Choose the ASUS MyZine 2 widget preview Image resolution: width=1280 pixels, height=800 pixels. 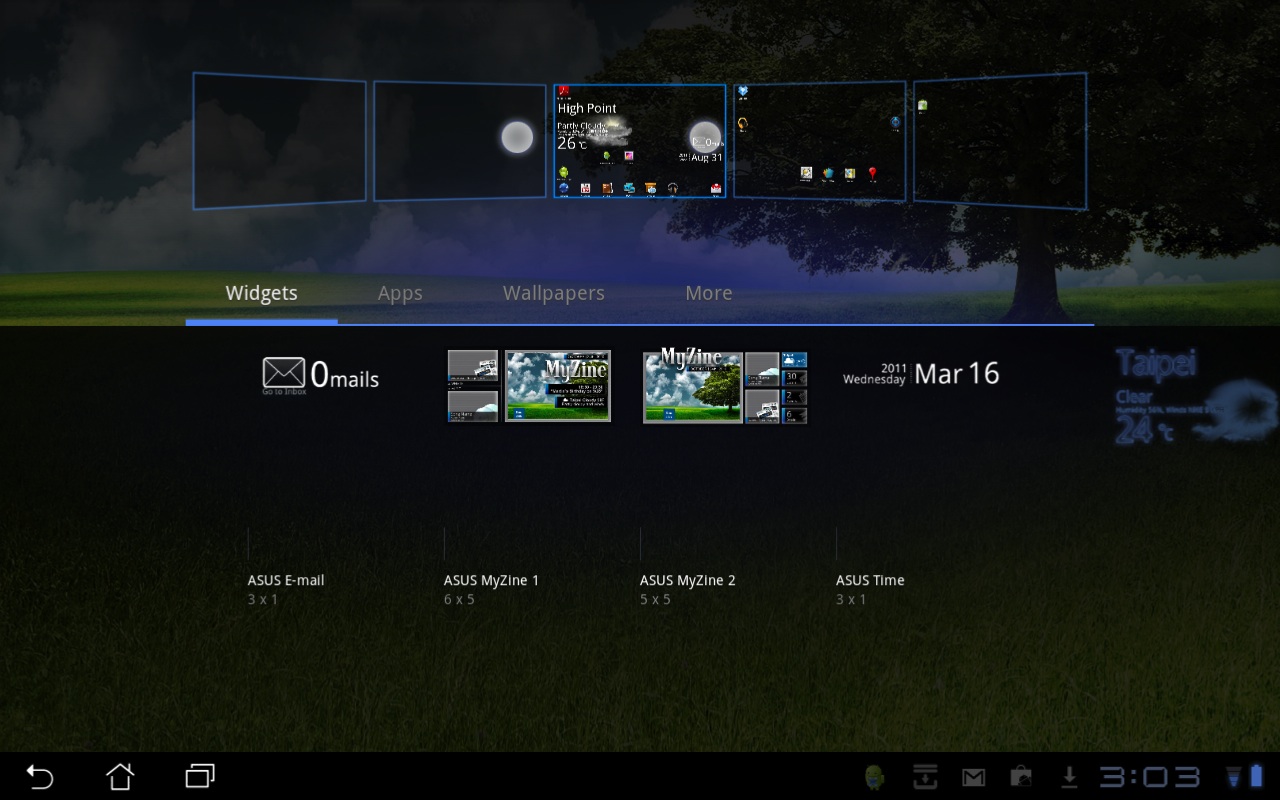724,386
